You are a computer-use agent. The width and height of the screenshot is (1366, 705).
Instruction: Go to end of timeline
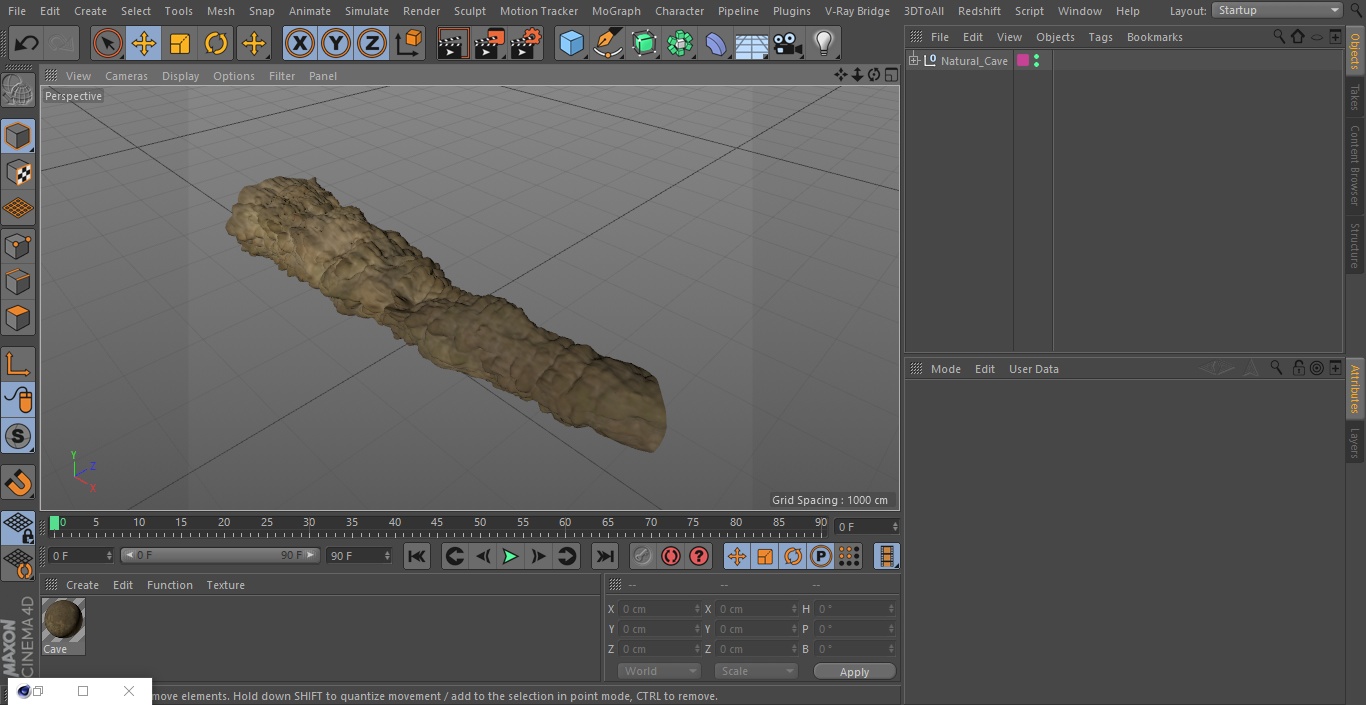tap(605, 556)
